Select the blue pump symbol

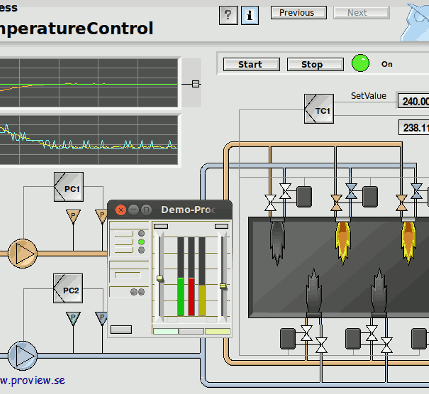pos(23,356)
